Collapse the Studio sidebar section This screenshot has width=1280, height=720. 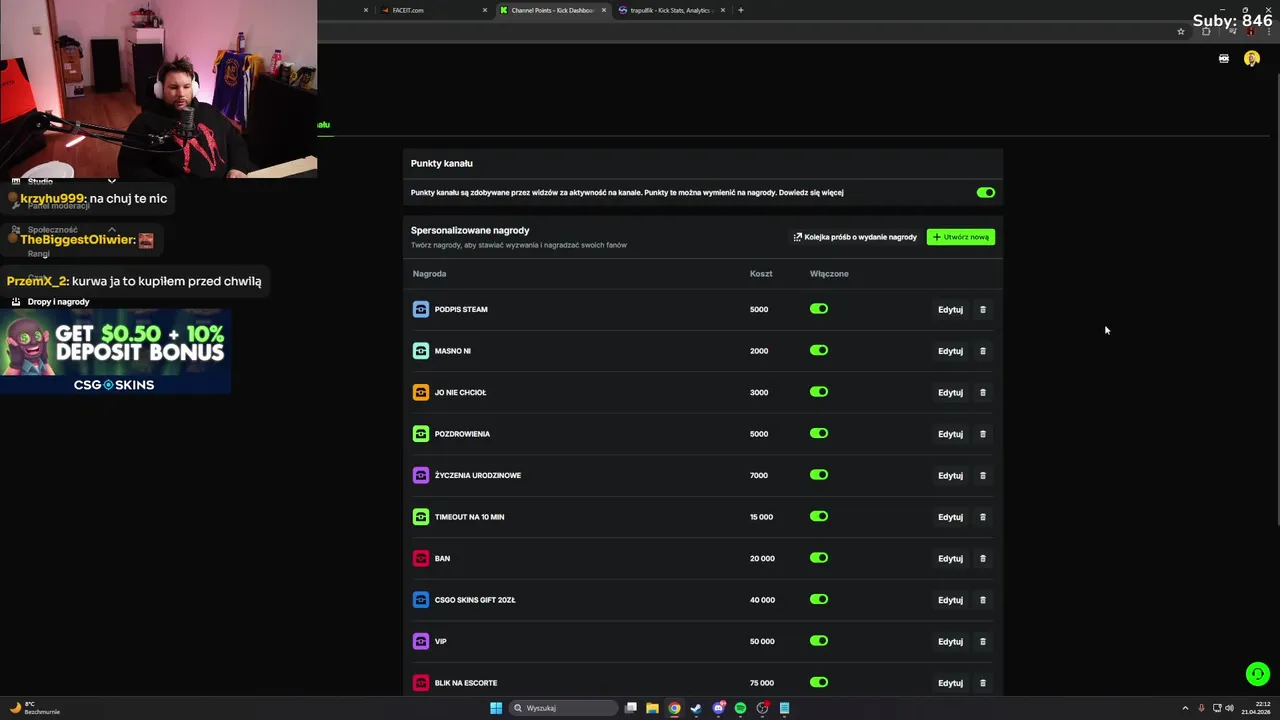tap(111, 182)
